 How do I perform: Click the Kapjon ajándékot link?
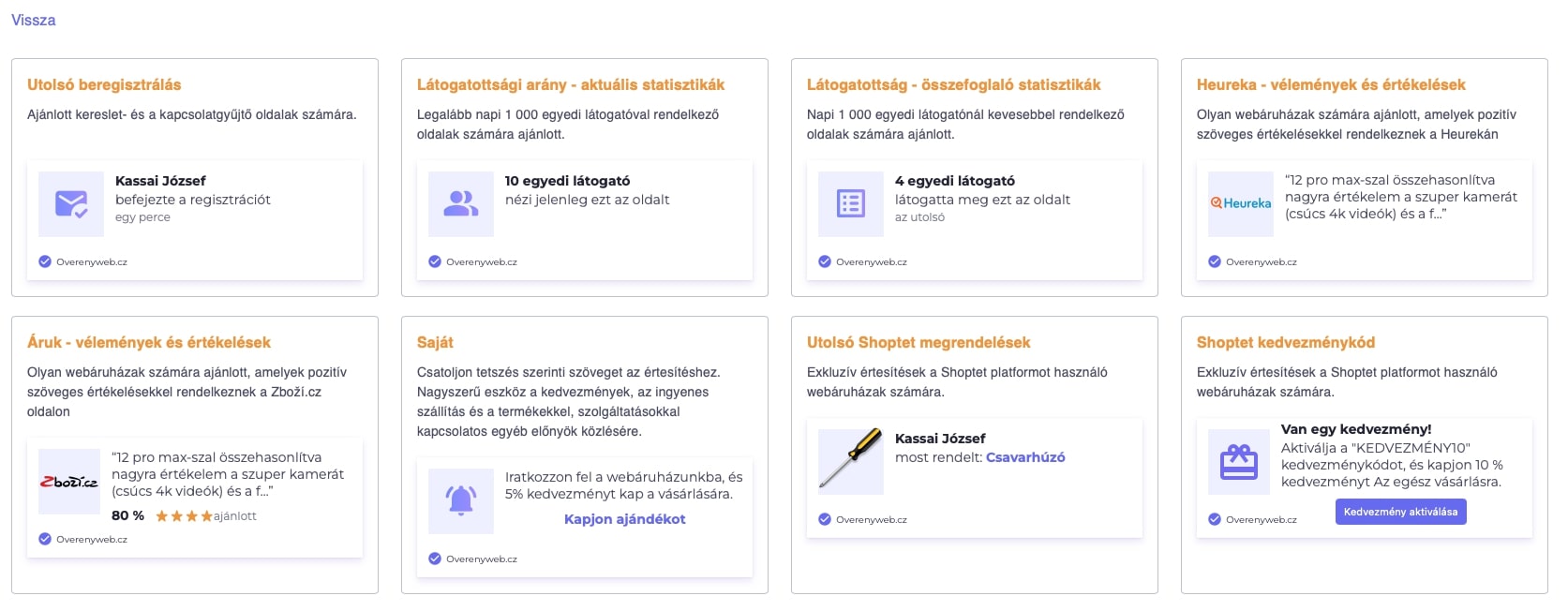(x=625, y=519)
